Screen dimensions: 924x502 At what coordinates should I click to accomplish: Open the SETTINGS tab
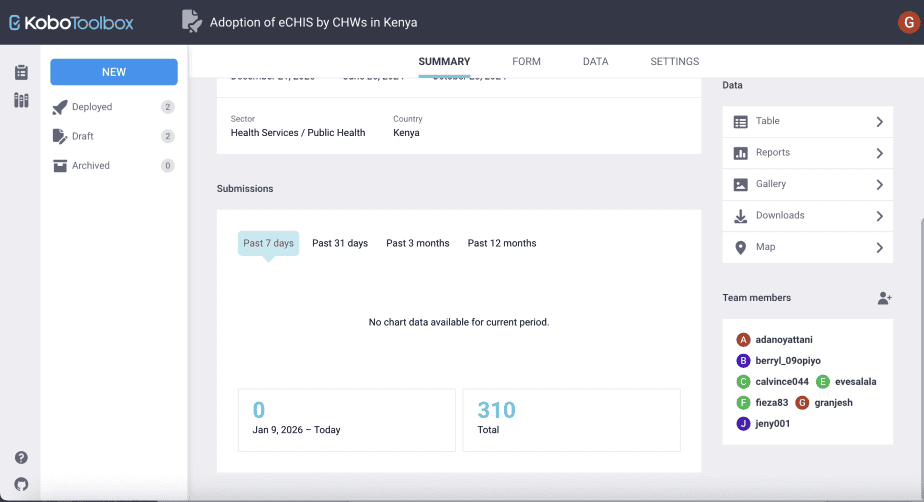[x=674, y=62]
